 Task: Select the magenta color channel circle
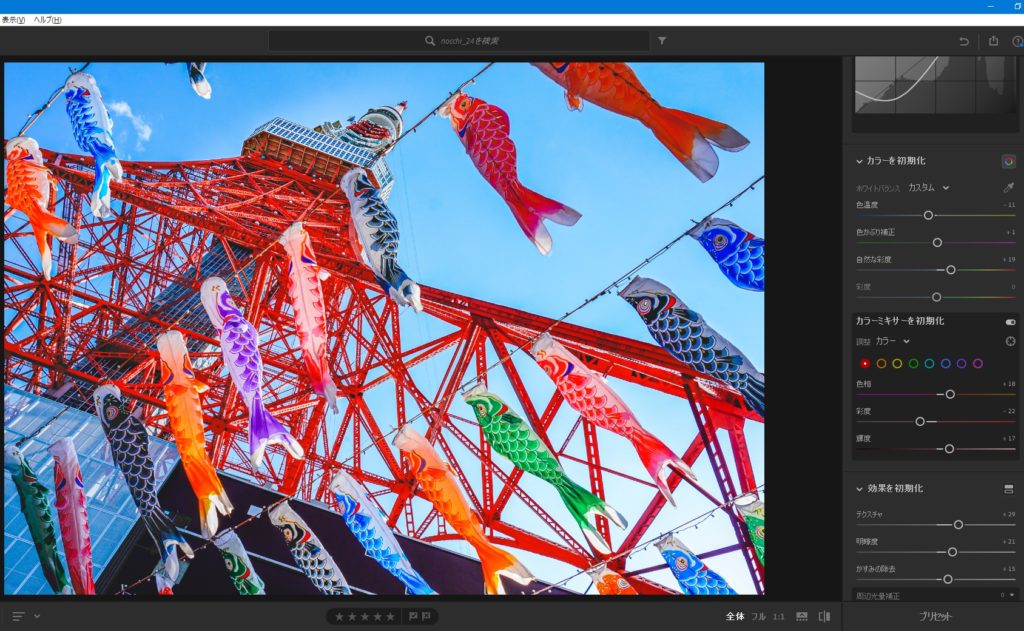pos(978,363)
